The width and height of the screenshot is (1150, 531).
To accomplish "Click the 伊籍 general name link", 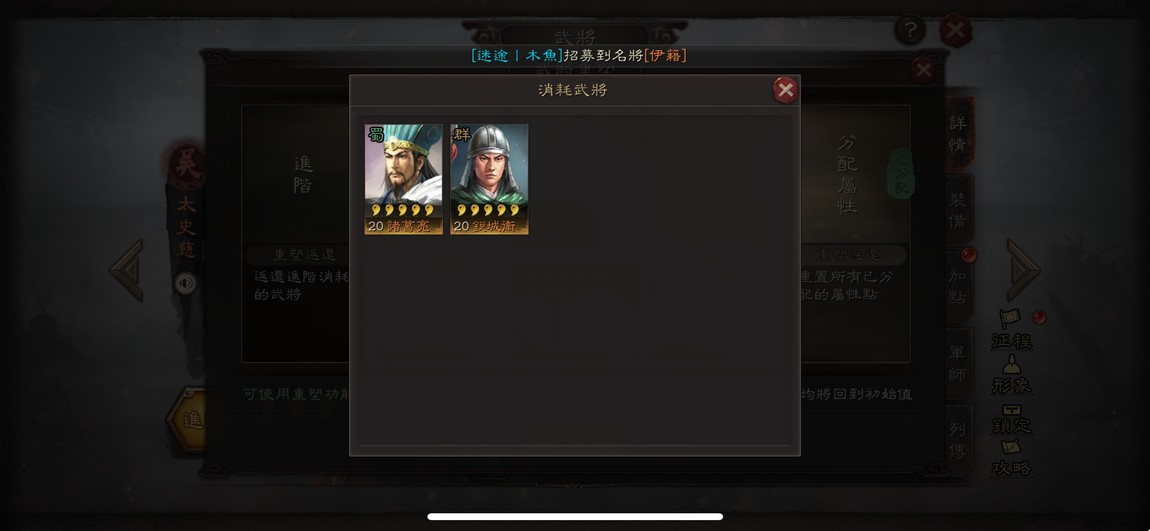I will pos(665,56).
